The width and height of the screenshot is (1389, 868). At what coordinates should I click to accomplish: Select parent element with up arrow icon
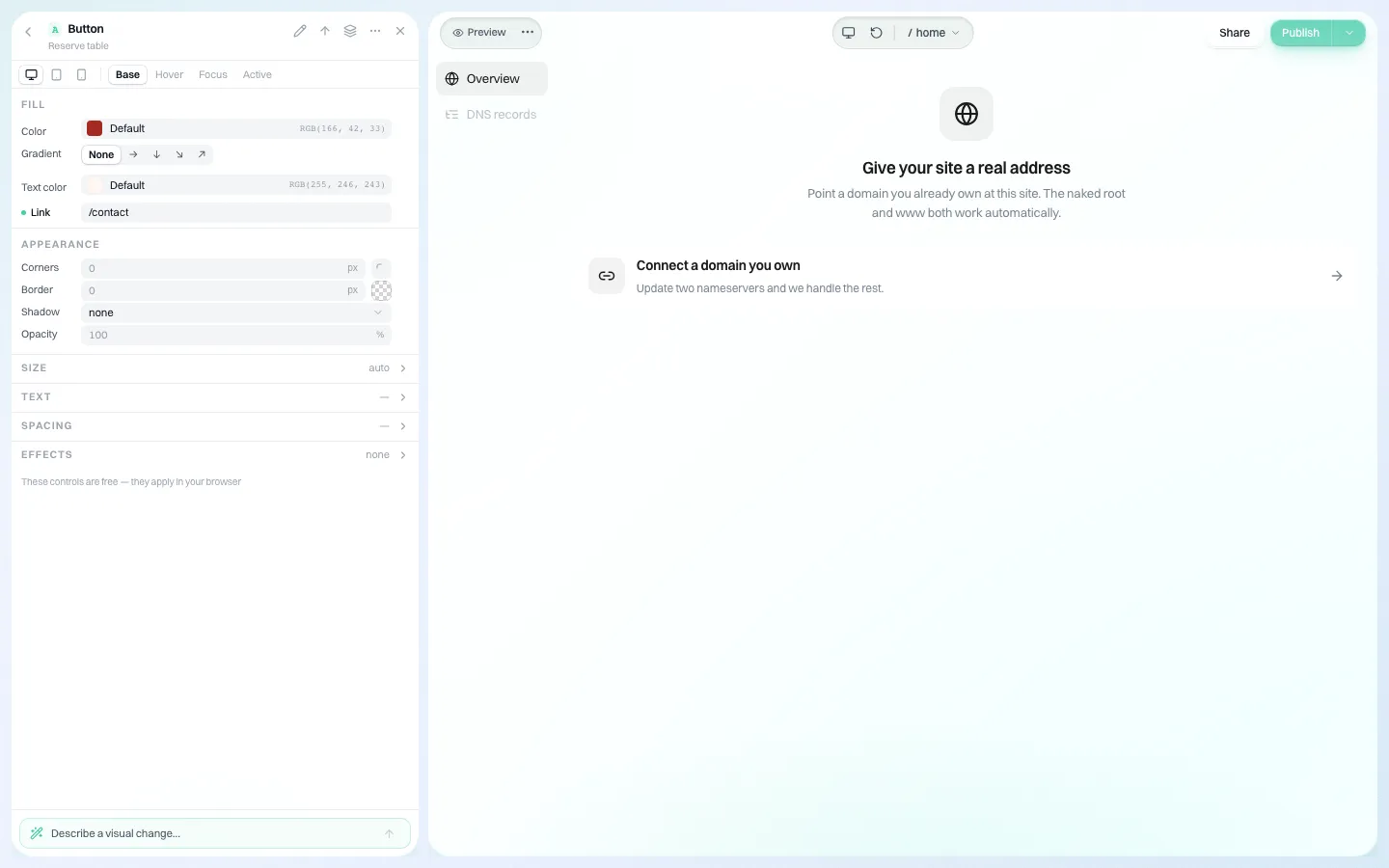[325, 31]
